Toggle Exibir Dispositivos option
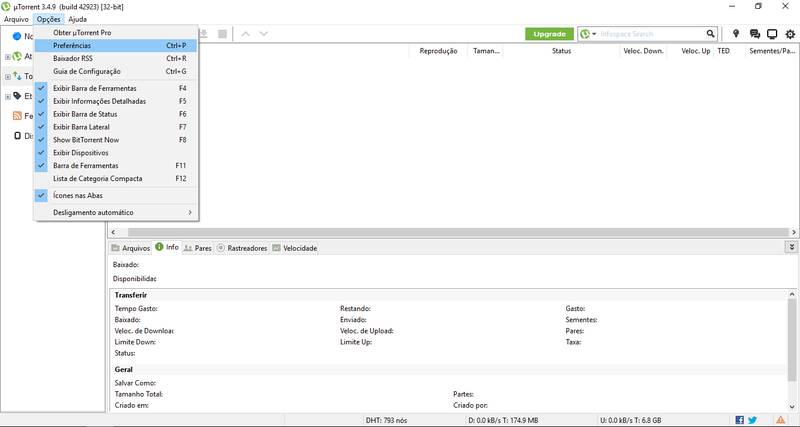 point(116,153)
